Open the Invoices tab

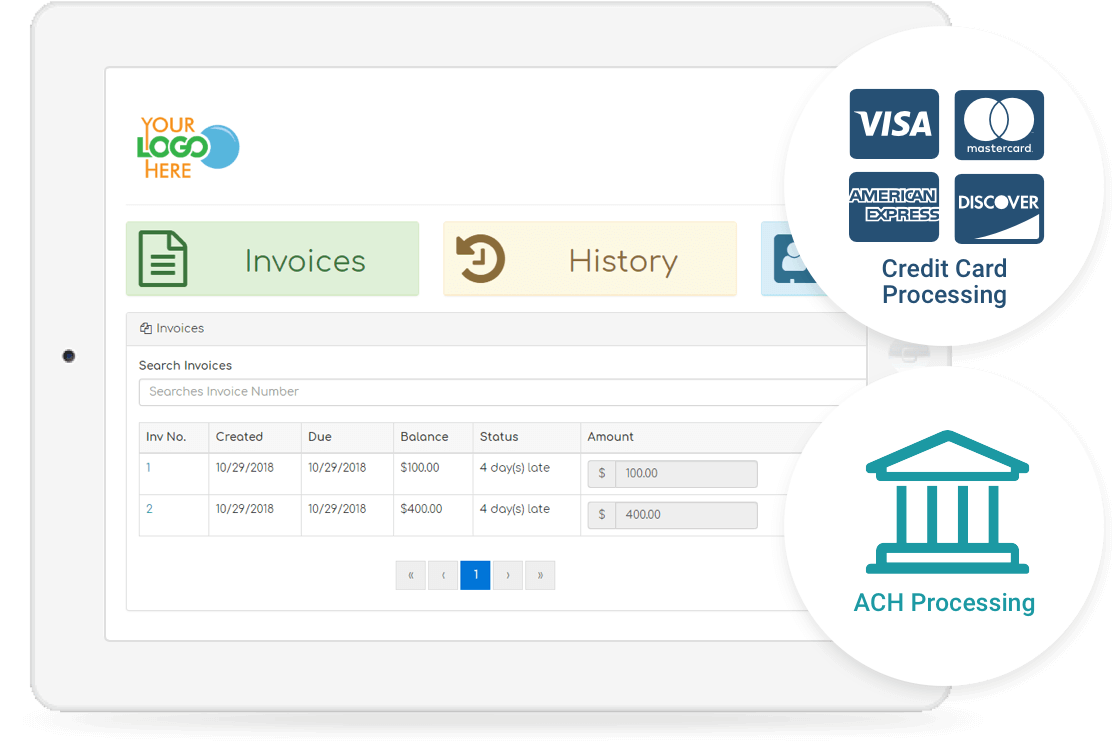coord(272,259)
